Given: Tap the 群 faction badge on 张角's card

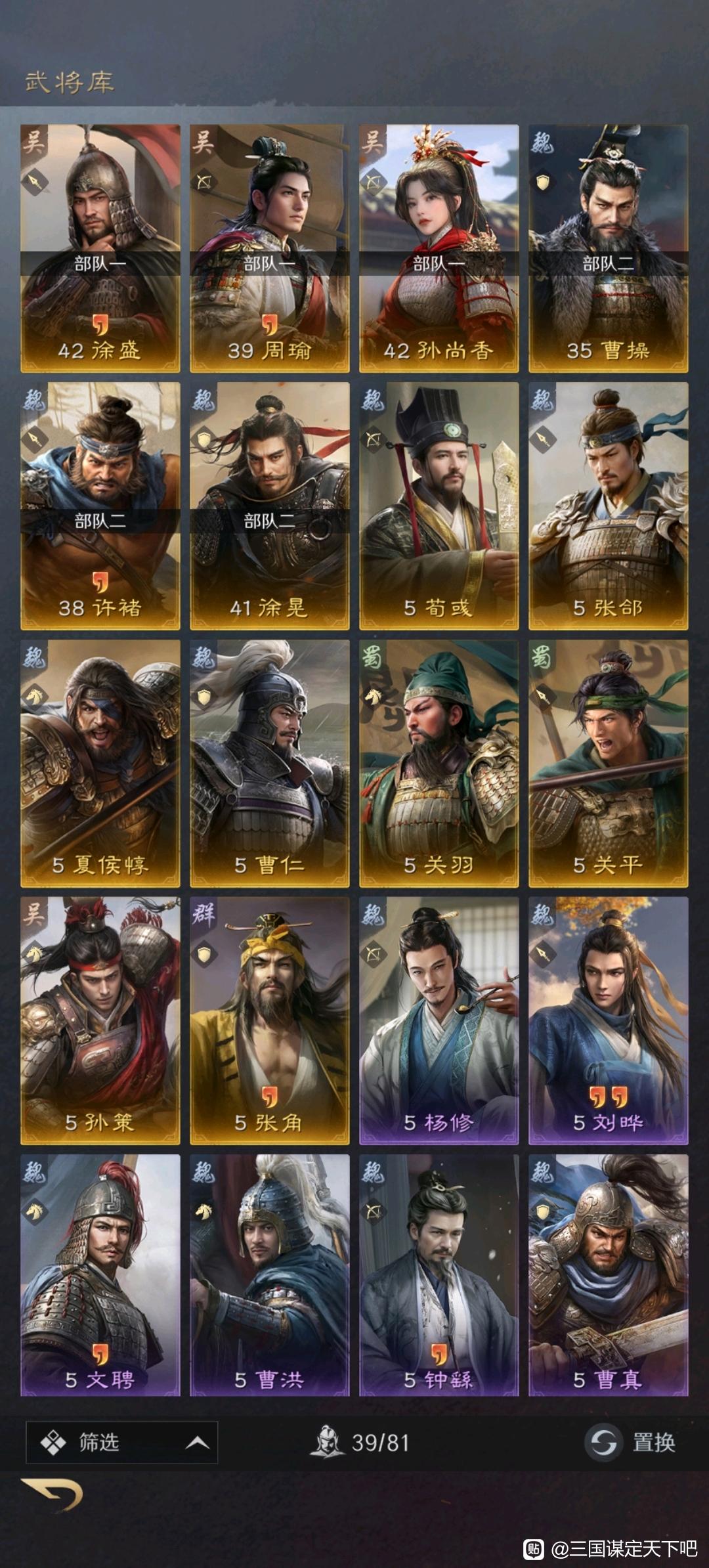Looking at the screenshot, I should click(x=203, y=913).
